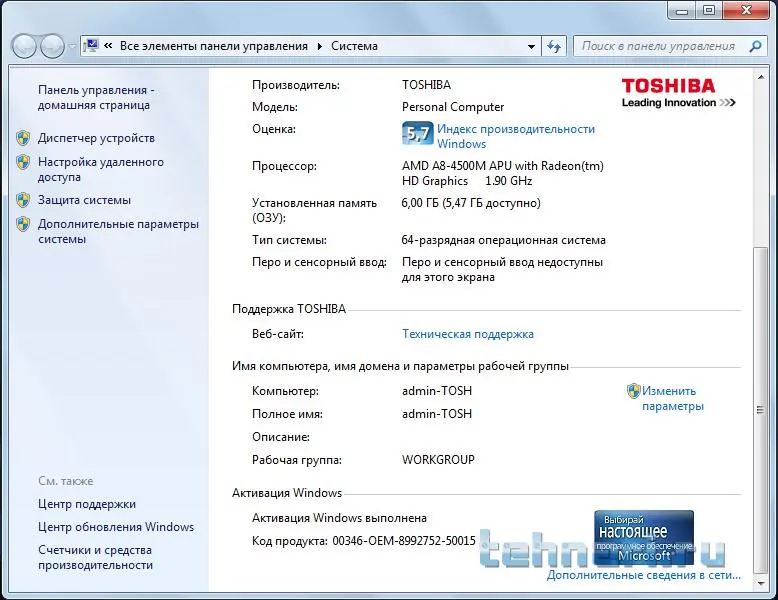778x600 pixels.
Task: Click the vertical scrollbar thumb
Action: 760,410
